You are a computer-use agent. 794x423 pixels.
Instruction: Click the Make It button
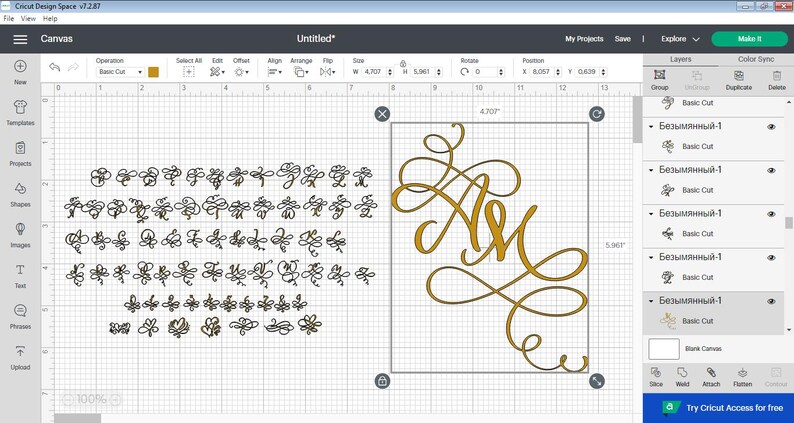[x=749, y=39]
